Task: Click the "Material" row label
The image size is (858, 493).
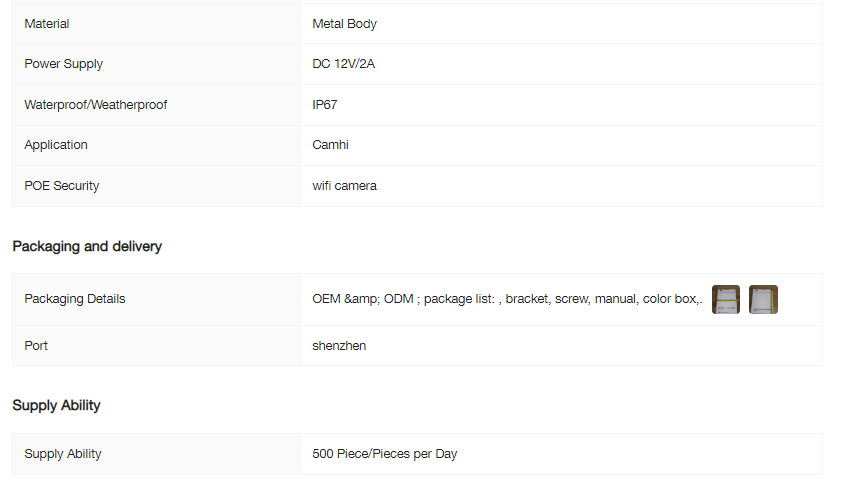Action: click(47, 24)
